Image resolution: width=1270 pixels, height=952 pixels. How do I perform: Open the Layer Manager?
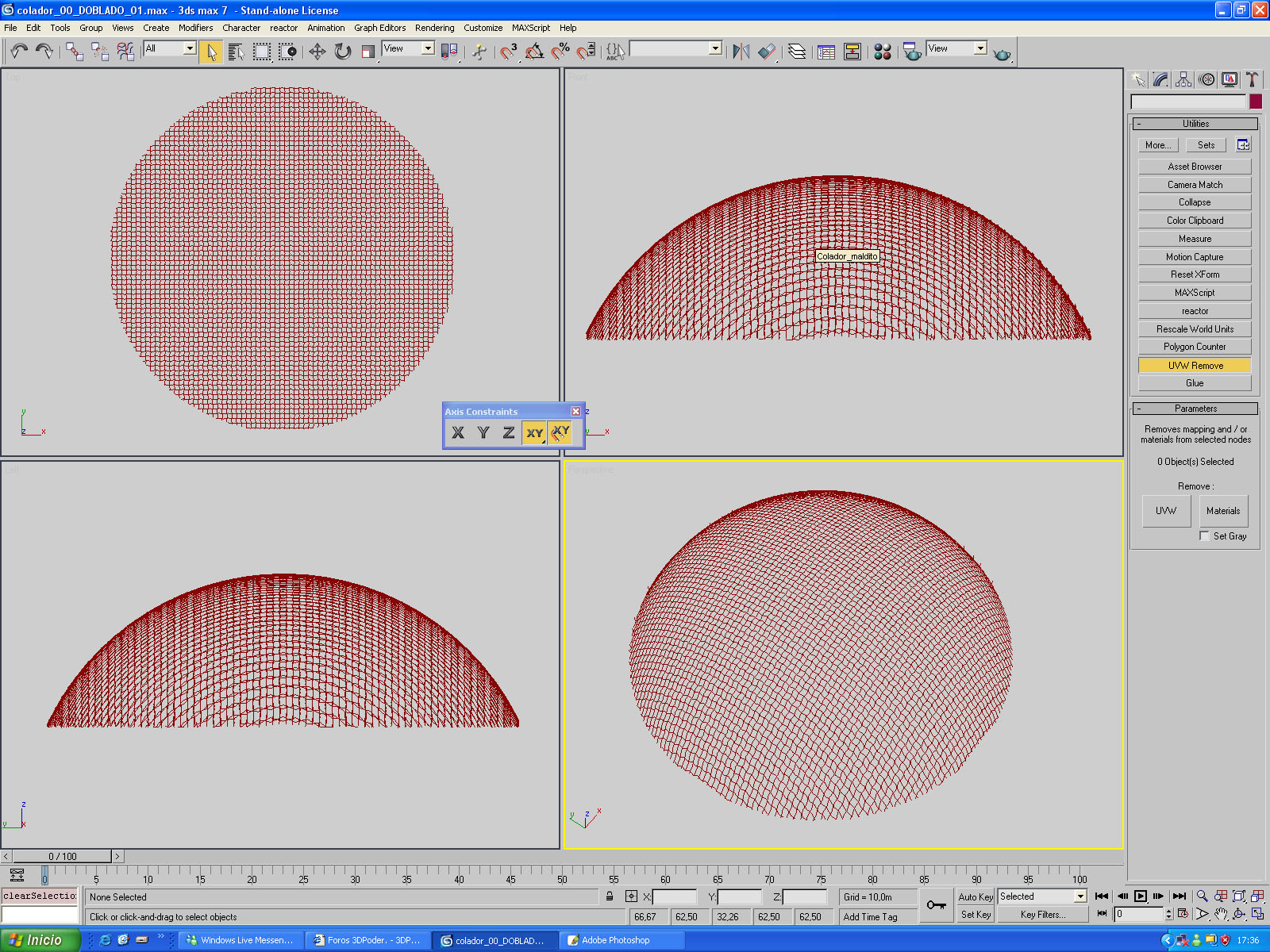tap(797, 52)
